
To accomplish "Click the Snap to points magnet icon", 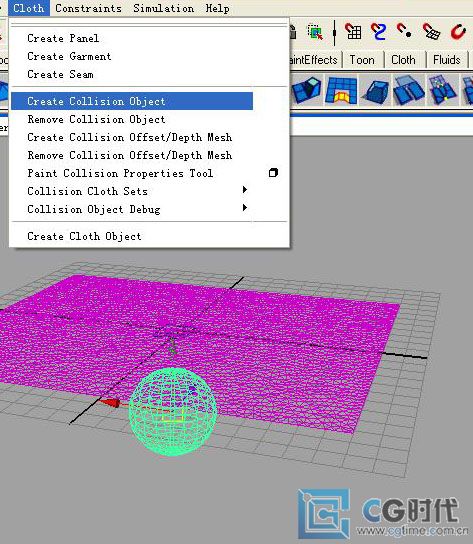I will pyautogui.click(x=404, y=31).
